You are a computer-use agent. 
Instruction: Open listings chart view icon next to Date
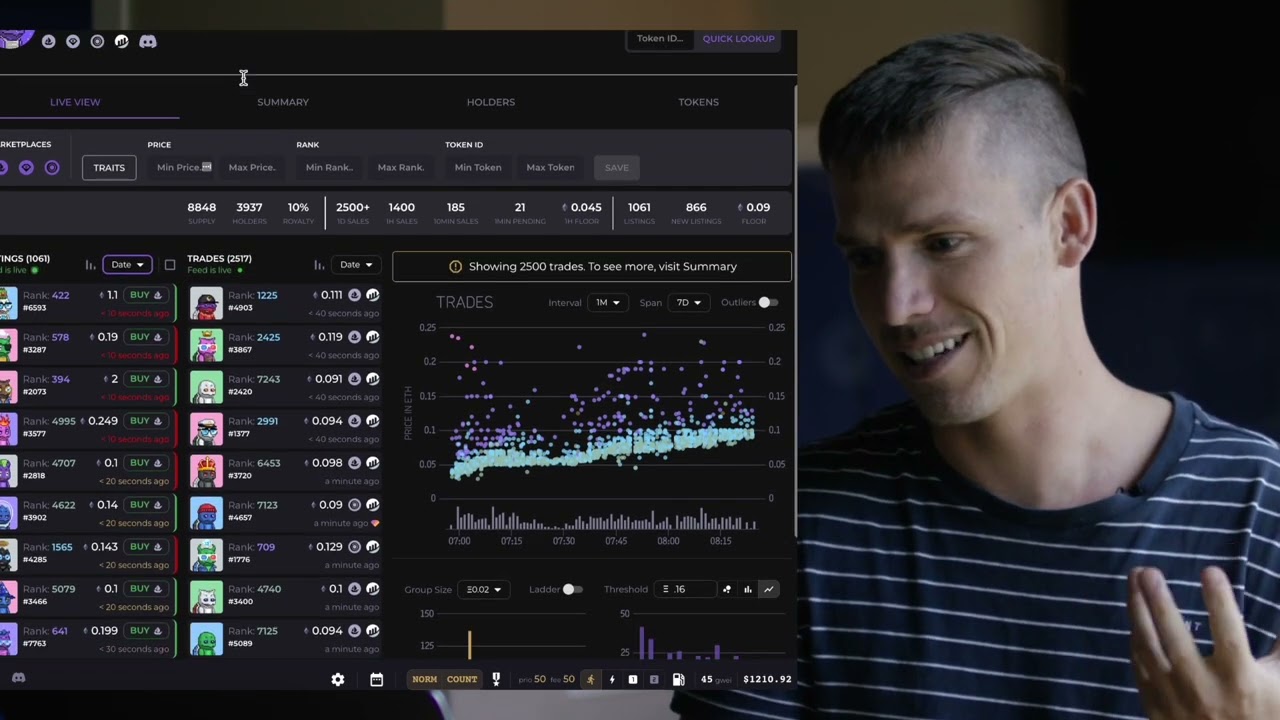90,265
